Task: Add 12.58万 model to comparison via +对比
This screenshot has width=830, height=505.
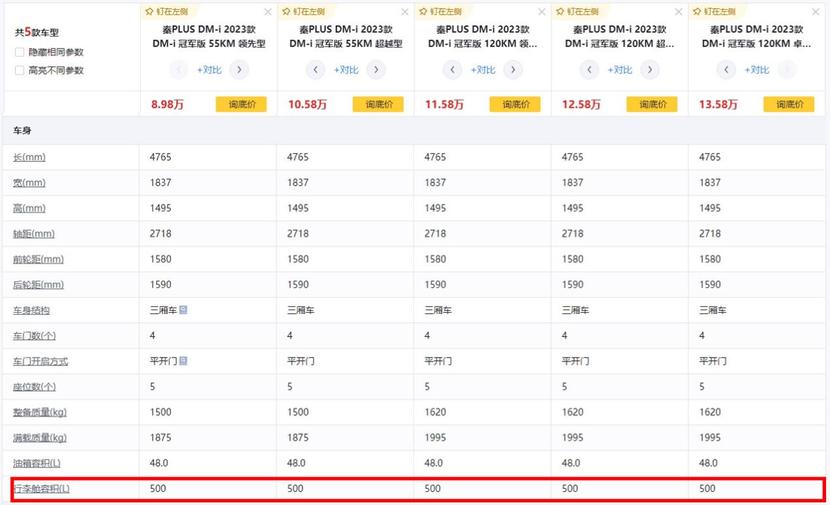Action: pyautogui.click(x=620, y=70)
